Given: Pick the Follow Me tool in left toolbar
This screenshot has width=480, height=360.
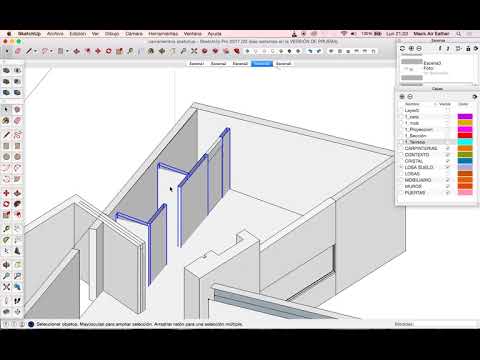Looking at the screenshot, I should click(17, 204).
